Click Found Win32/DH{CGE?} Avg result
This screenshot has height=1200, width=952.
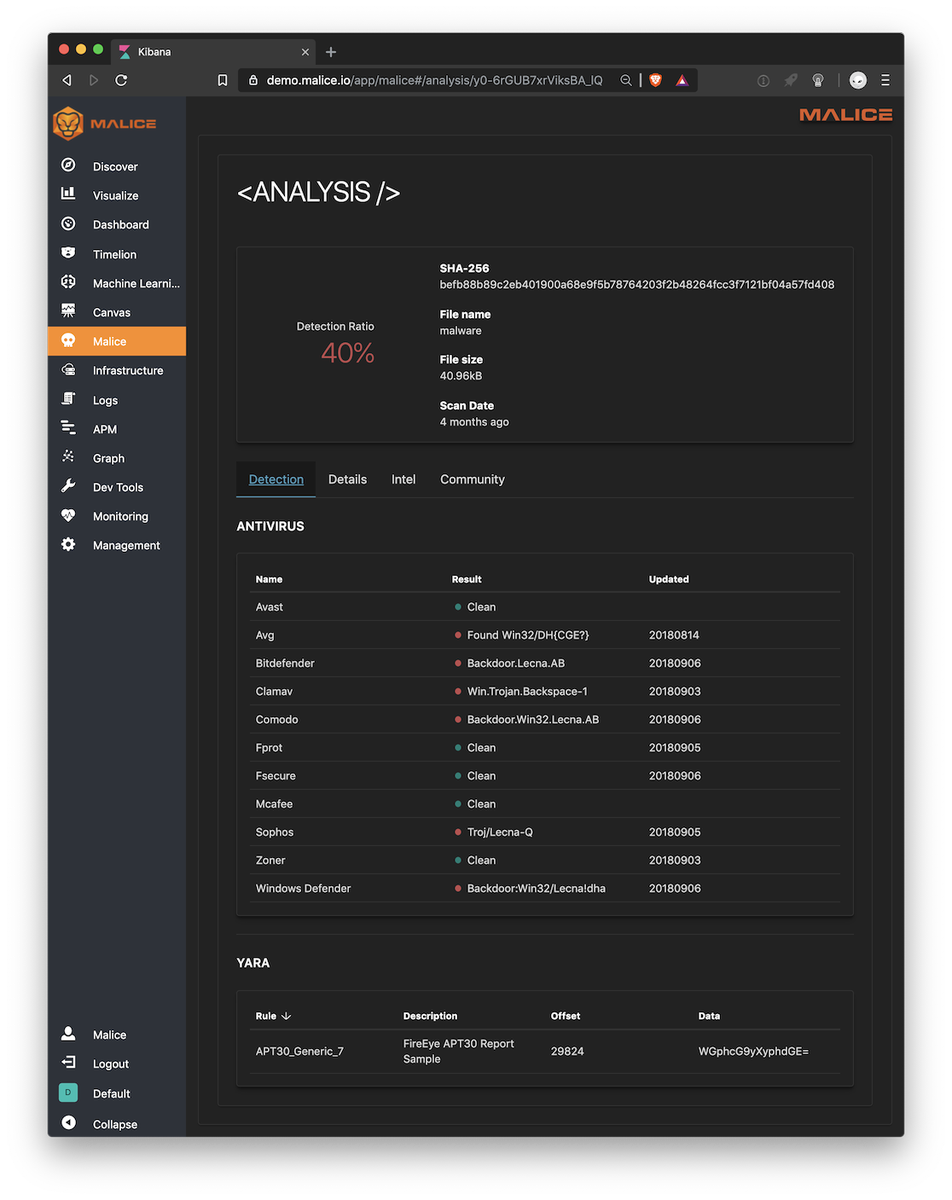[528, 635]
